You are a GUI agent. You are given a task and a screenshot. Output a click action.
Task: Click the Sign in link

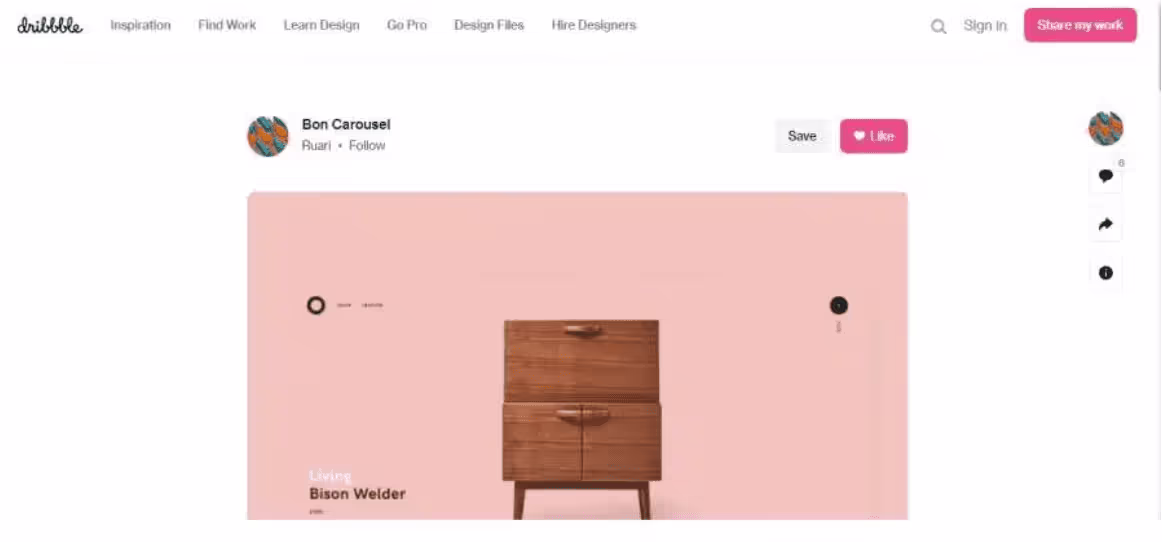(x=985, y=26)
